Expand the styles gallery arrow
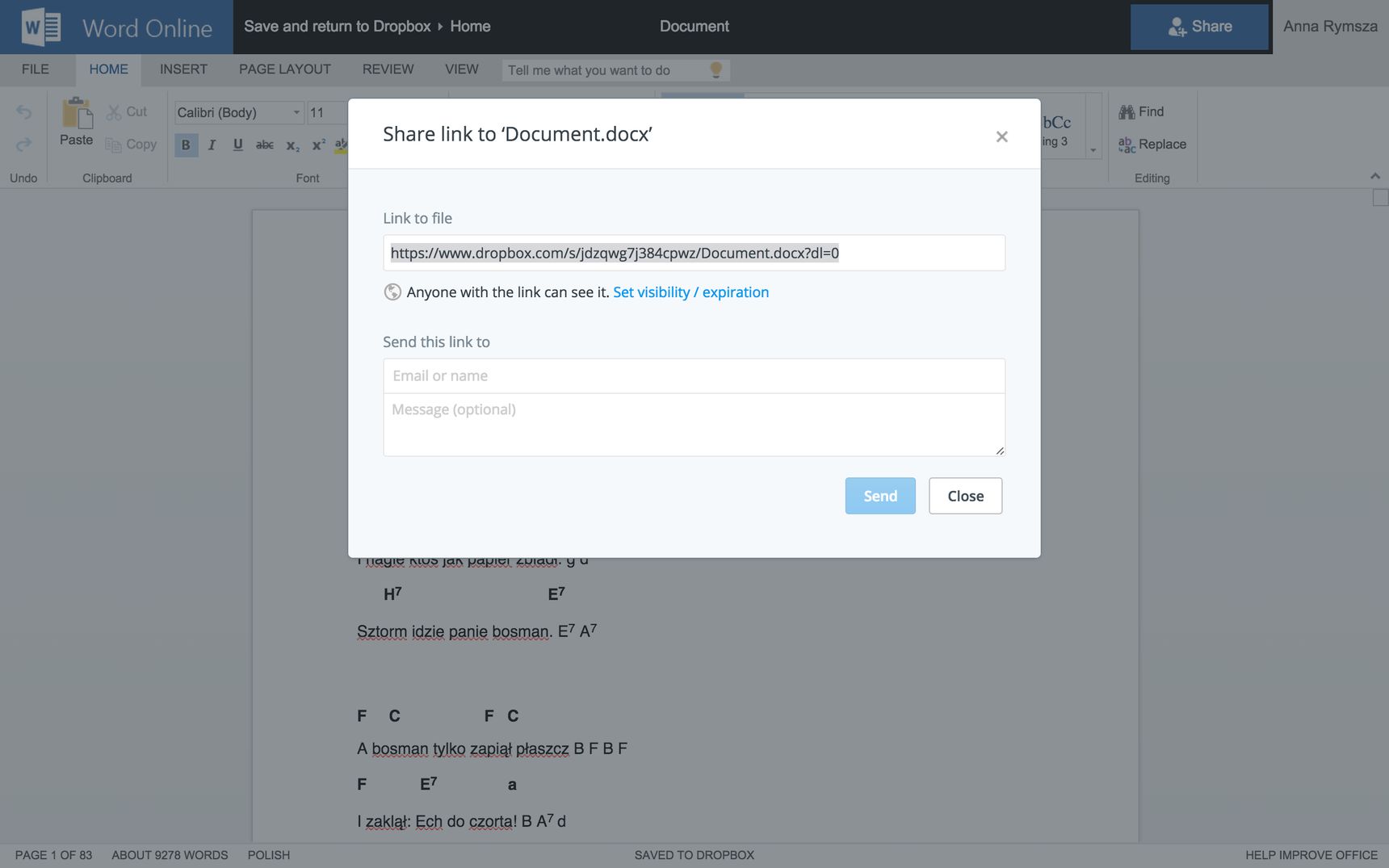 tap(1093, 149)
